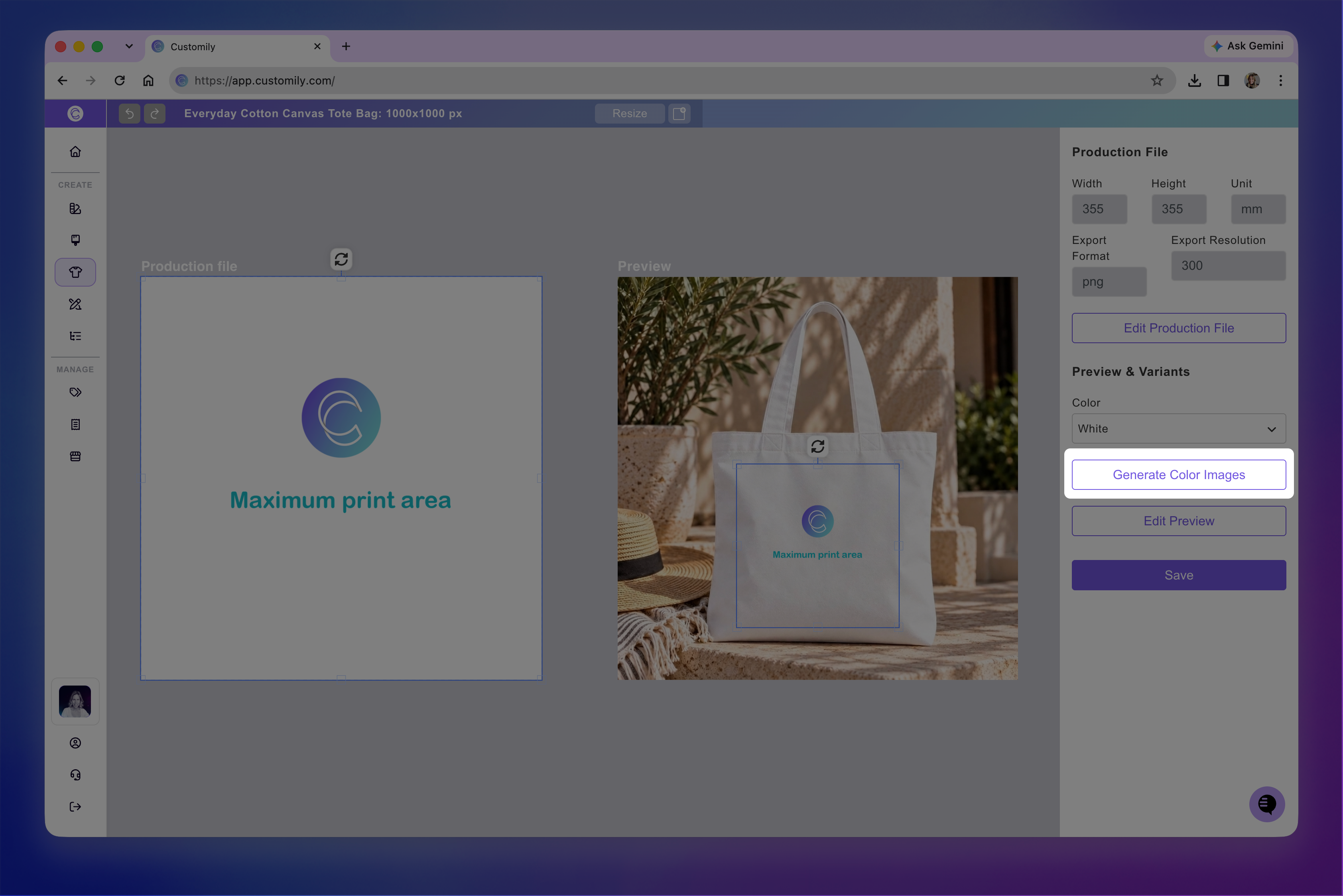Image resolution: width=1343 pixels, height=896 pixels.
Task: Click the Save button
Action: (1179, 576)
